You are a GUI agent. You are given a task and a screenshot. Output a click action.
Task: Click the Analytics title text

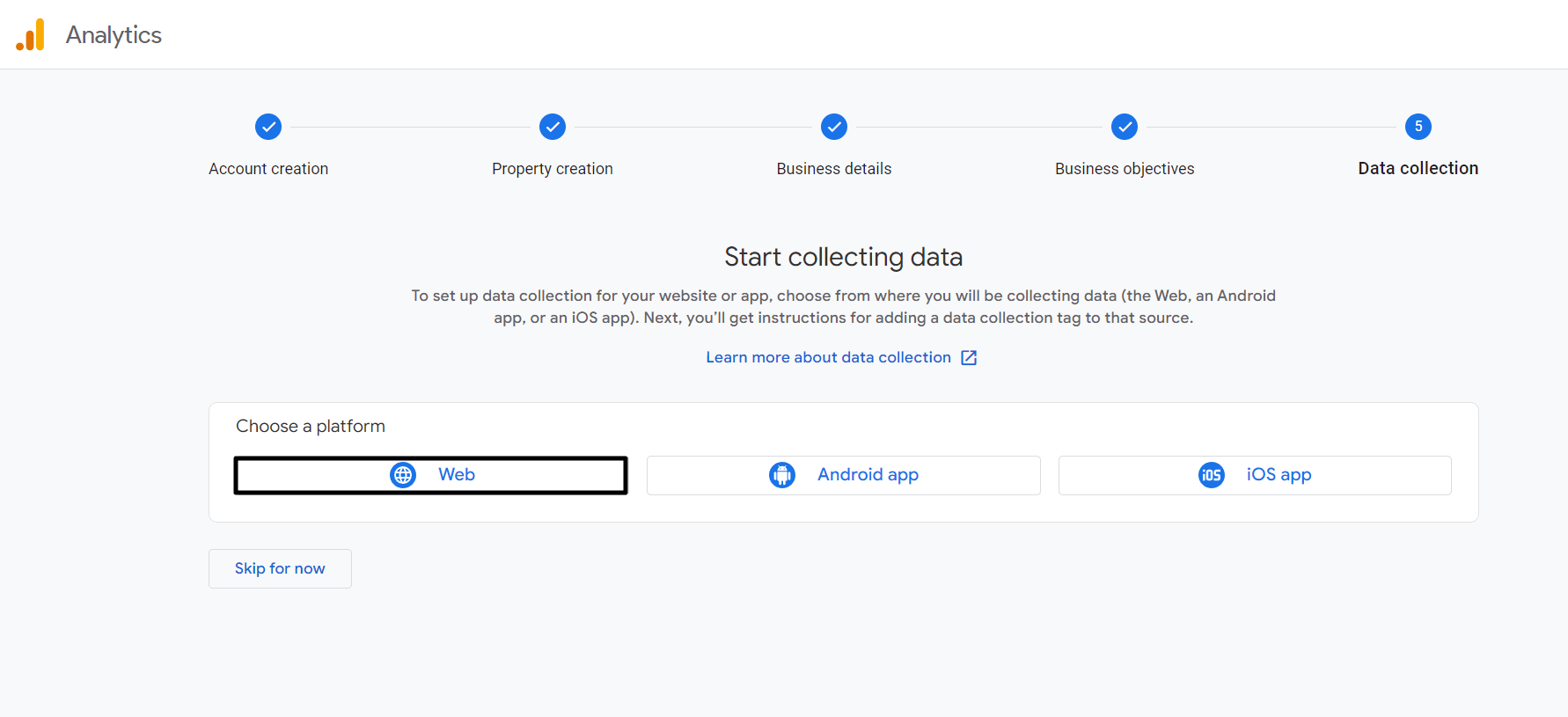(x=114, y=35)
